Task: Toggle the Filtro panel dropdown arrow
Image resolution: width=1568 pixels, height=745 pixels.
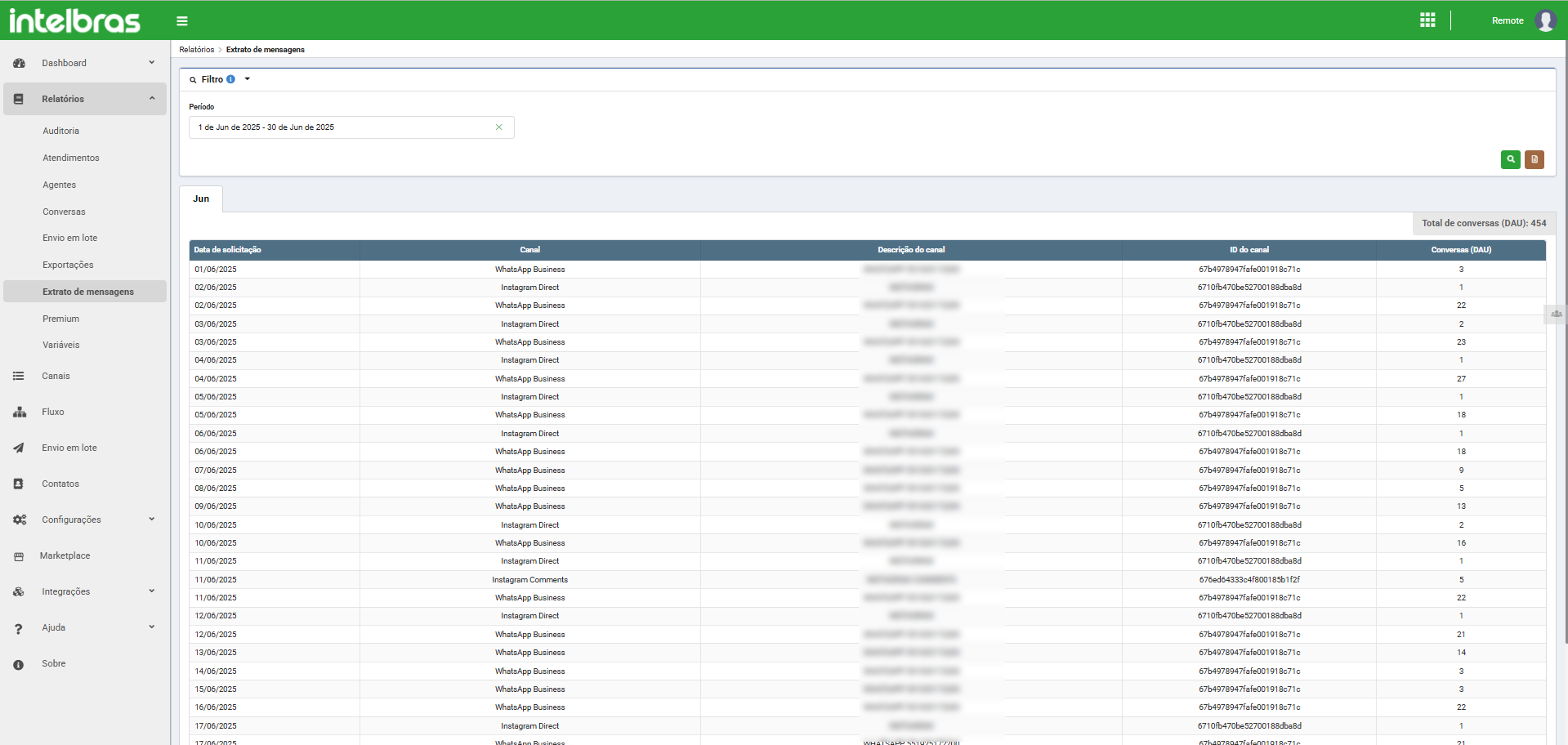Action: tap(247, 79)
